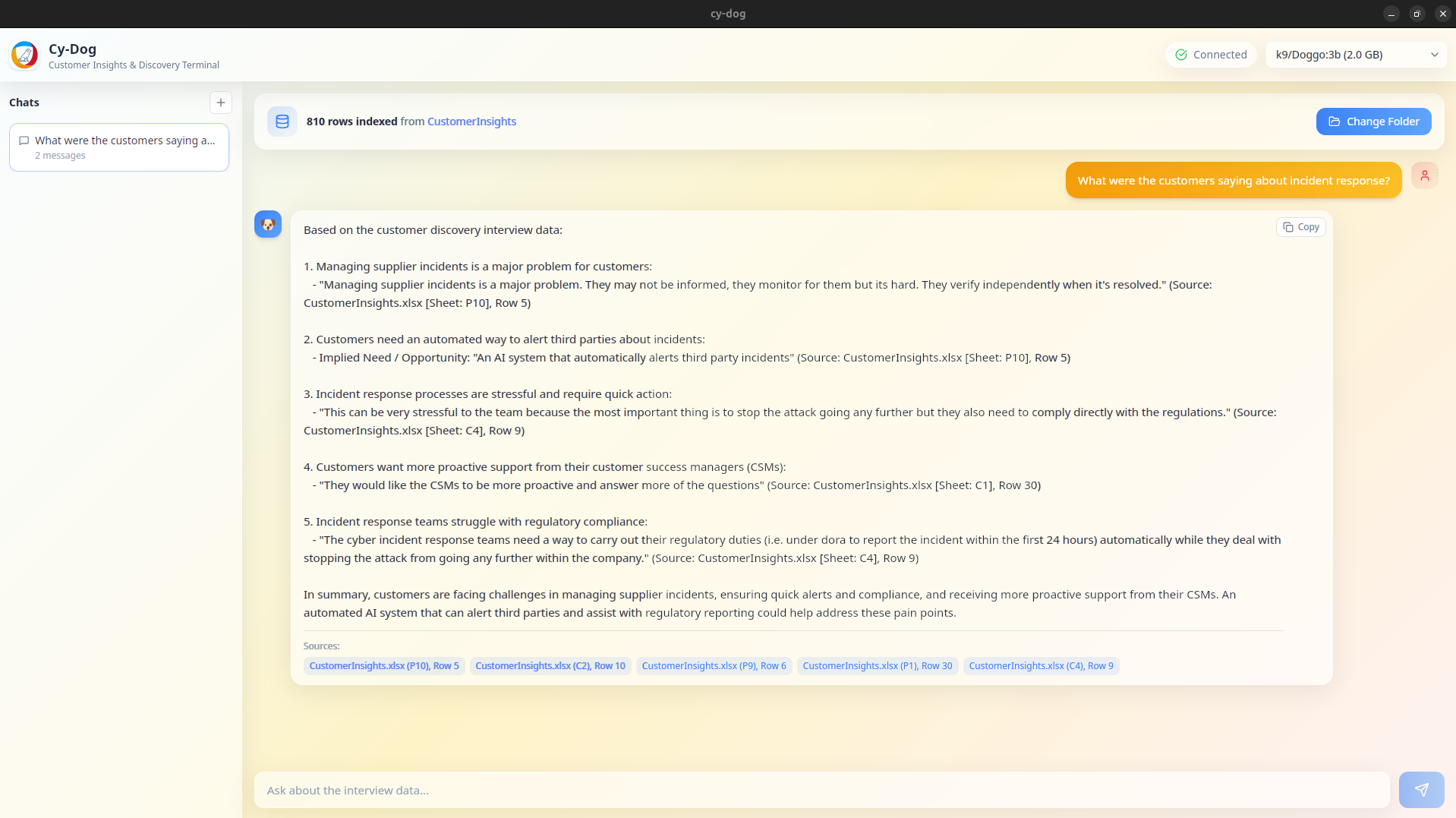Click the user avatar icon
The height and width of the screenshot is (818, 1456).
(x=1424, y=176)
